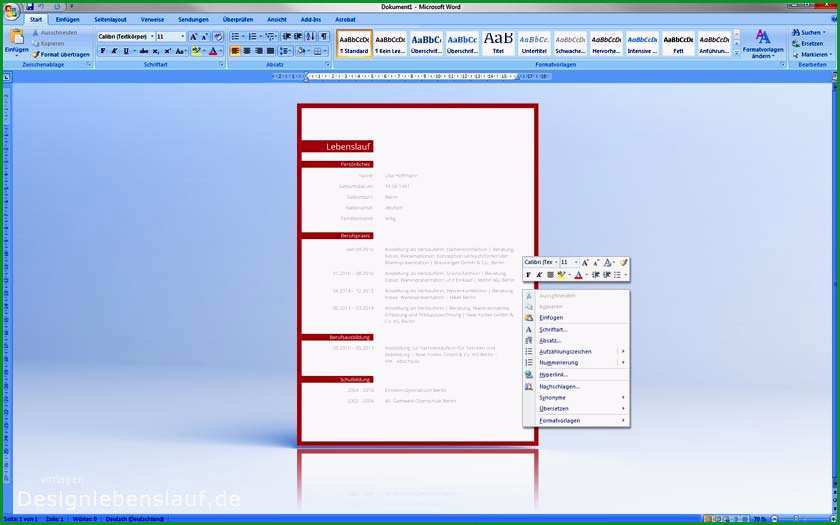Open the Seitenlayout ribbon tab

tap(110, 20)
